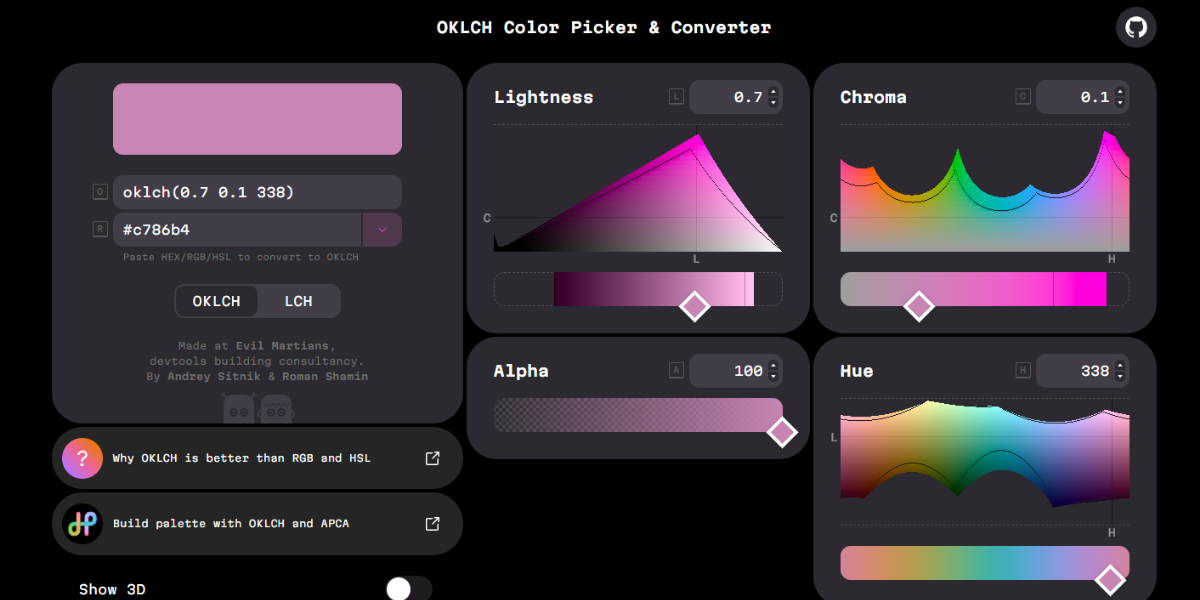Click a robot mascot icon under the credits

[x=240, y=408]
